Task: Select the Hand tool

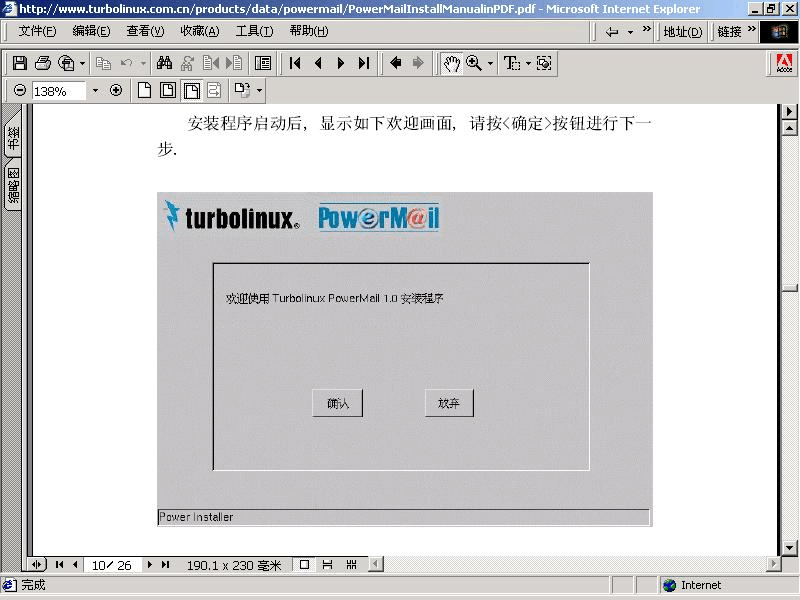Action: 452,63
